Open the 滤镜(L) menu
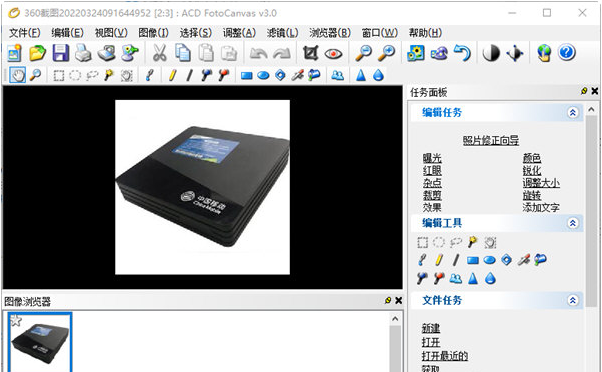 [283, 33]
